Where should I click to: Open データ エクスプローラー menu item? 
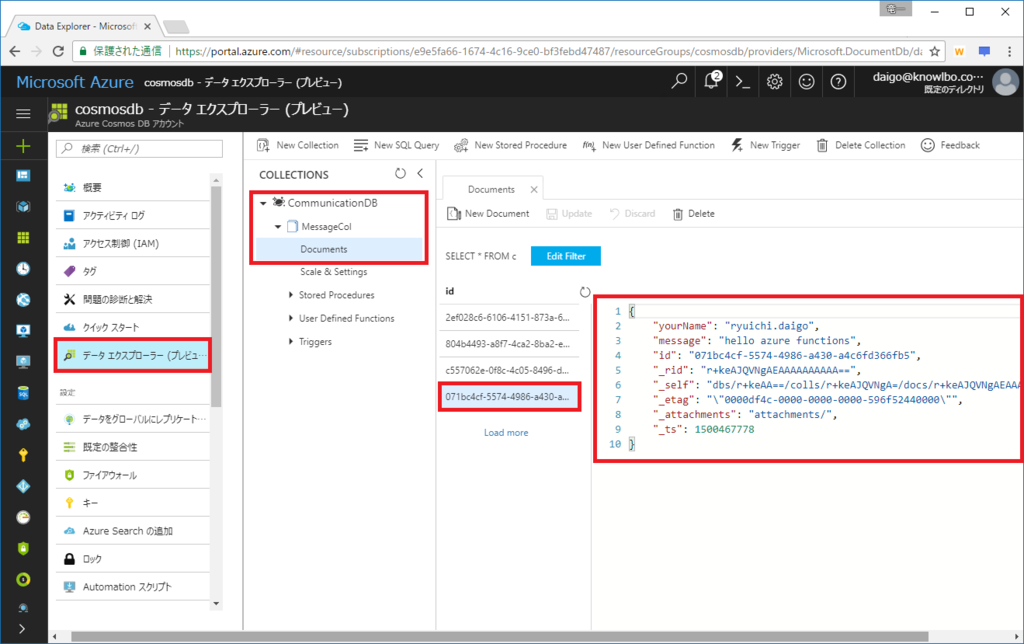pos(133,355)
